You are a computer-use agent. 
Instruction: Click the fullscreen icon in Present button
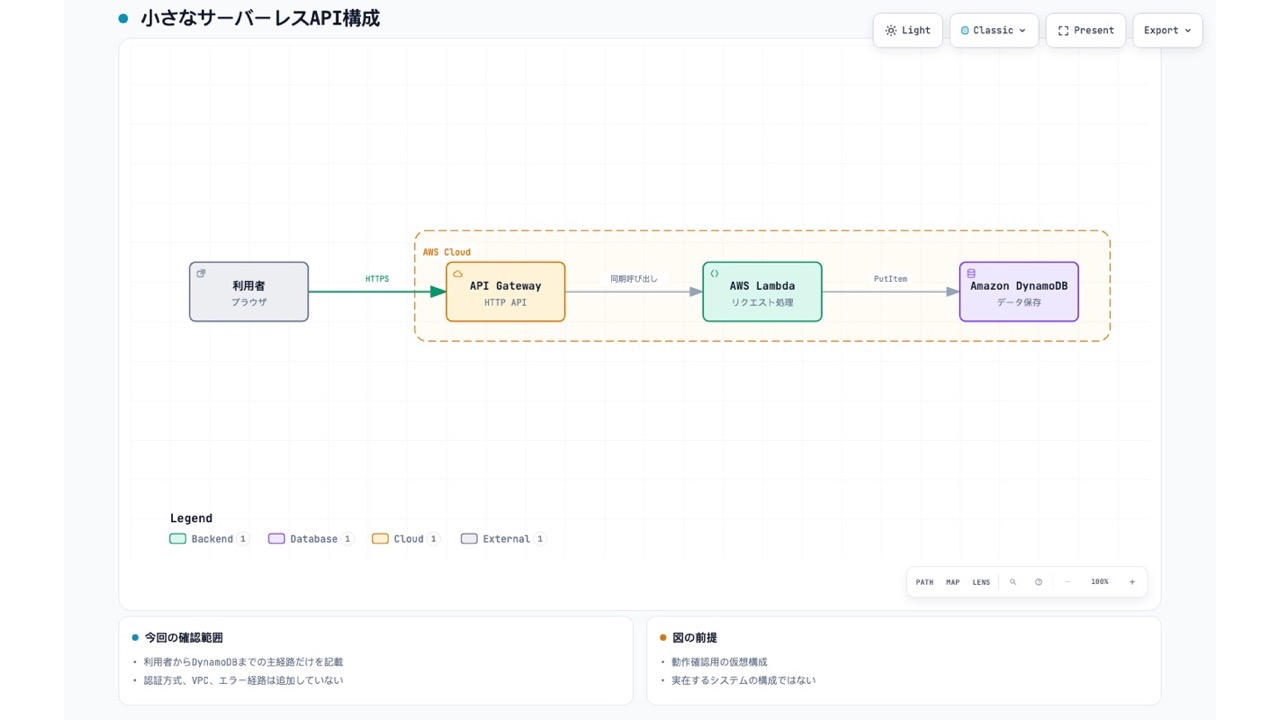click(1063, 30)
